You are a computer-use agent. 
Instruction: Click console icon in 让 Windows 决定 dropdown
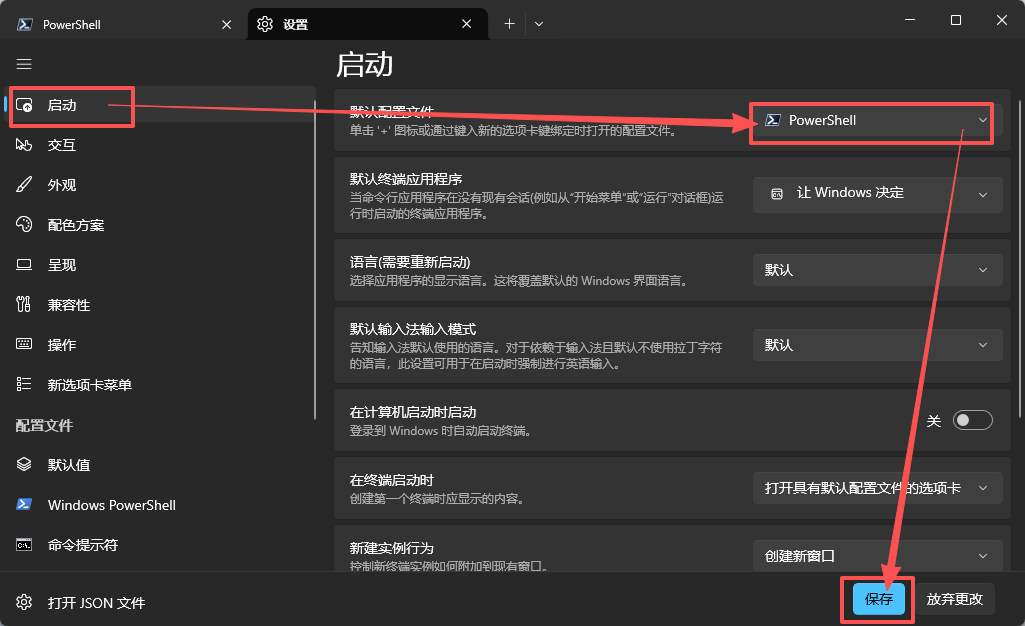pos(777,193)
